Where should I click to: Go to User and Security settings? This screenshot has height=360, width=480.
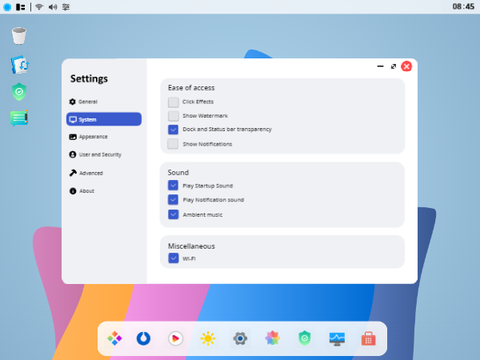pos(95,155)
